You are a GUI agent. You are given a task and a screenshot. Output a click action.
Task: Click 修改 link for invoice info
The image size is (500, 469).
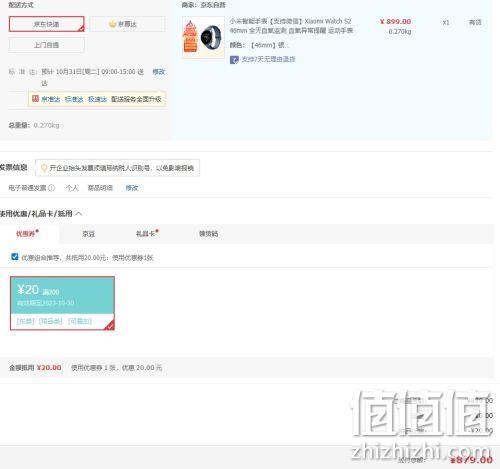[x=132, y=188]
